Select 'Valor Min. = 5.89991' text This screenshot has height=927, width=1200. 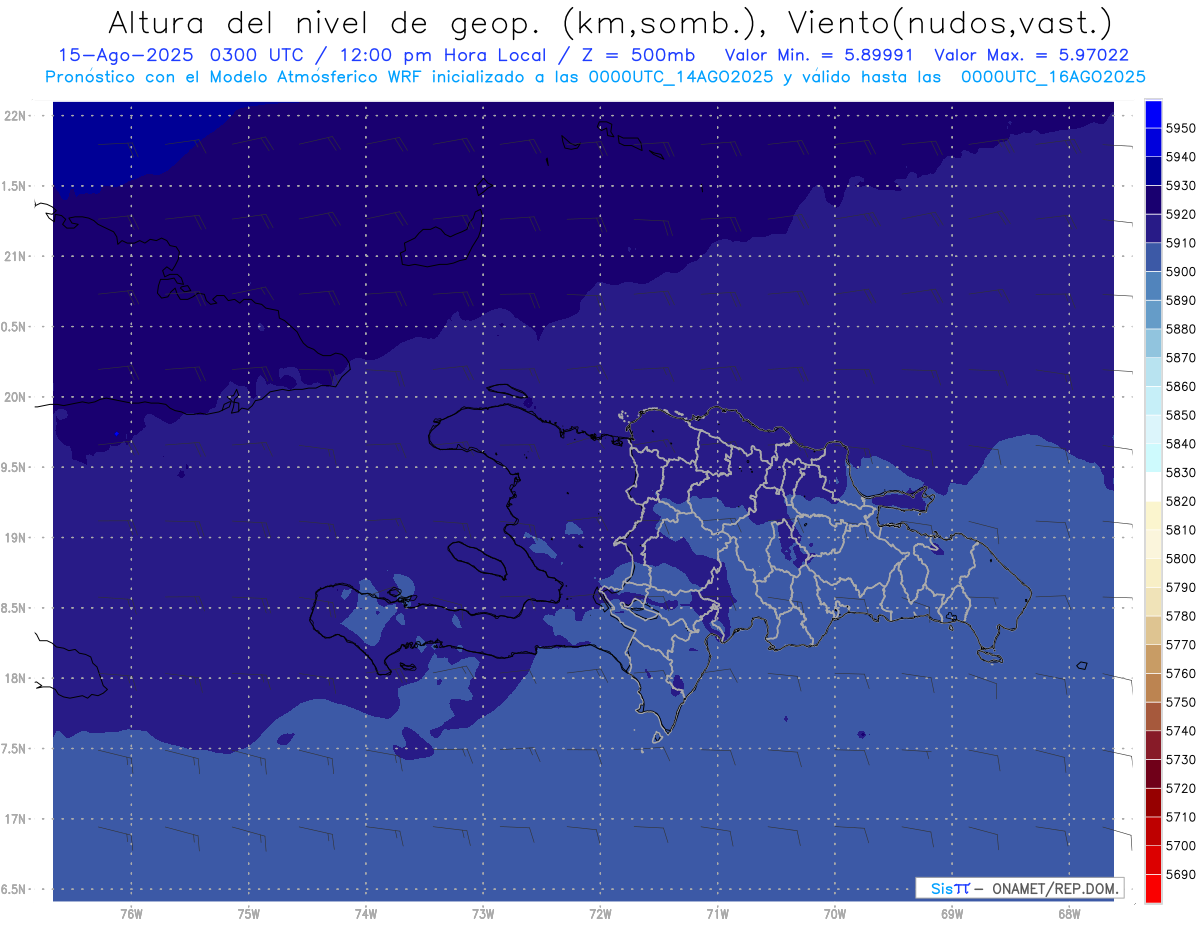point(818,55)
